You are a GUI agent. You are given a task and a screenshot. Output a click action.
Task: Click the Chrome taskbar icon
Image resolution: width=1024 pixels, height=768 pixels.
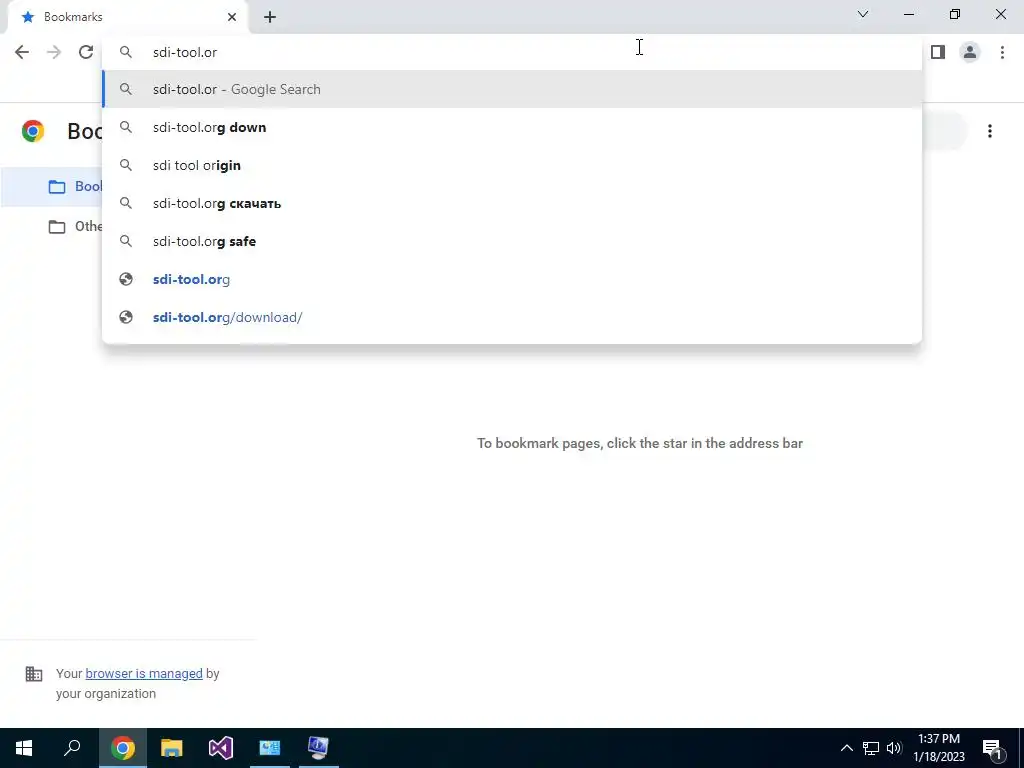pyautogui.click(x=123, y=748)
